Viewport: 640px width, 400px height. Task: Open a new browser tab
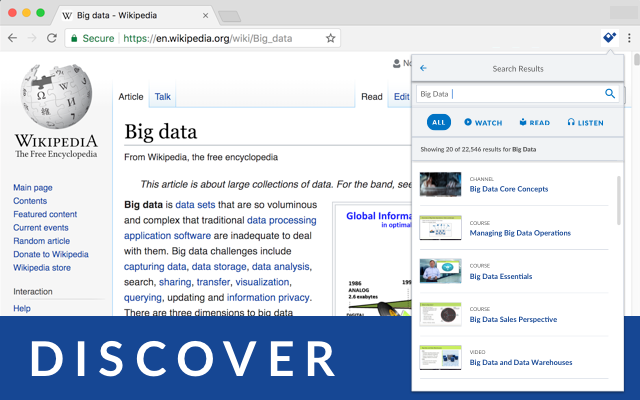[230, 16]
